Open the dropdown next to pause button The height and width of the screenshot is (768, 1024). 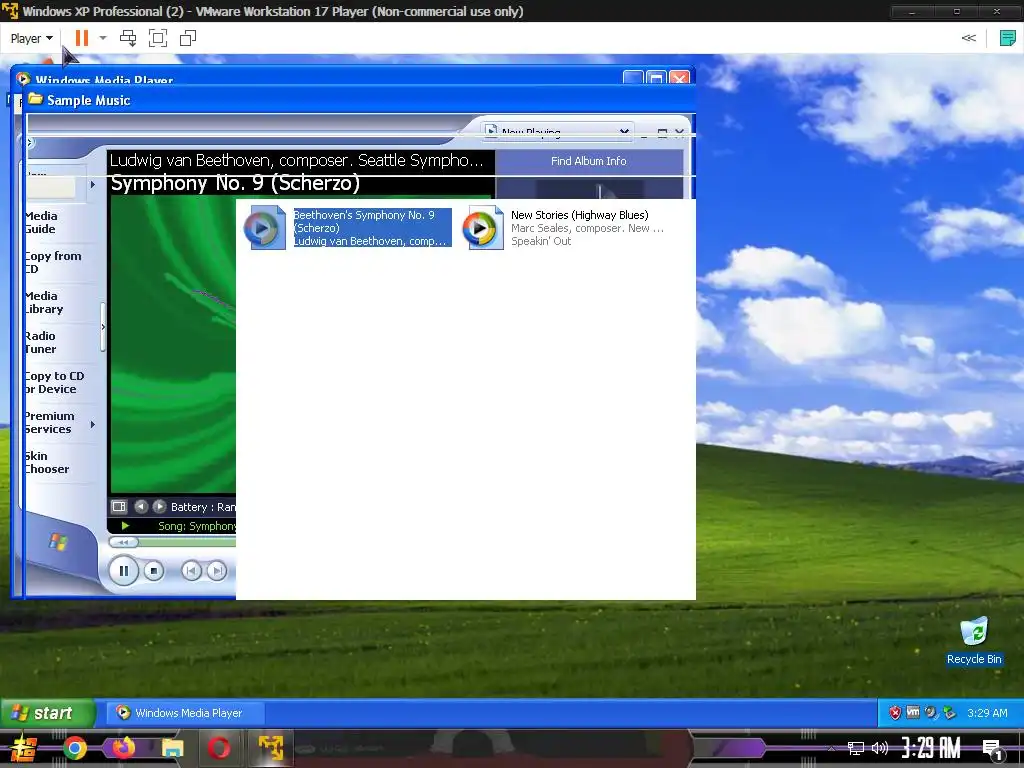click(x=103, y=38)
